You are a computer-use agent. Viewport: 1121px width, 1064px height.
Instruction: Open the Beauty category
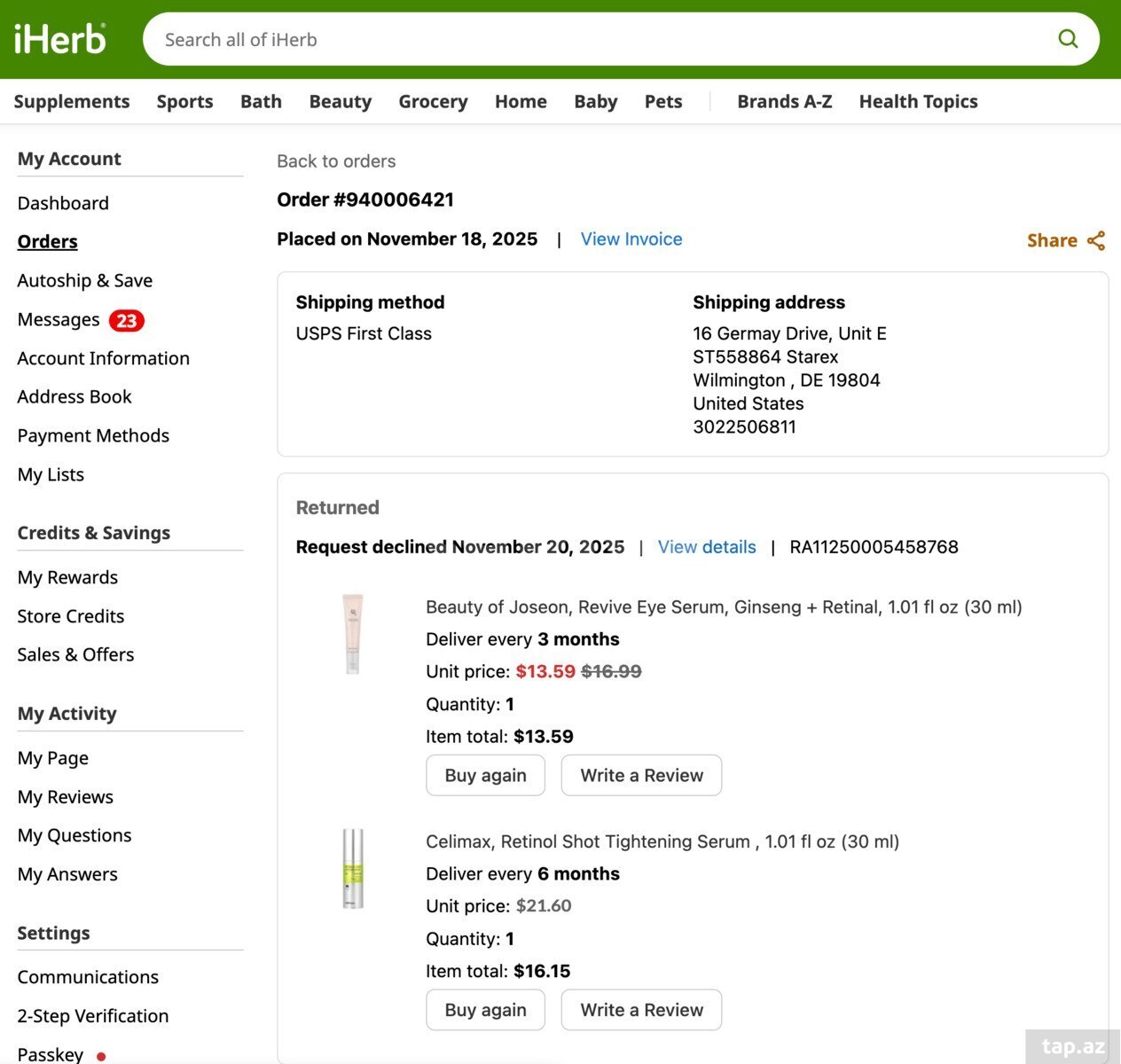pos(340,101)
